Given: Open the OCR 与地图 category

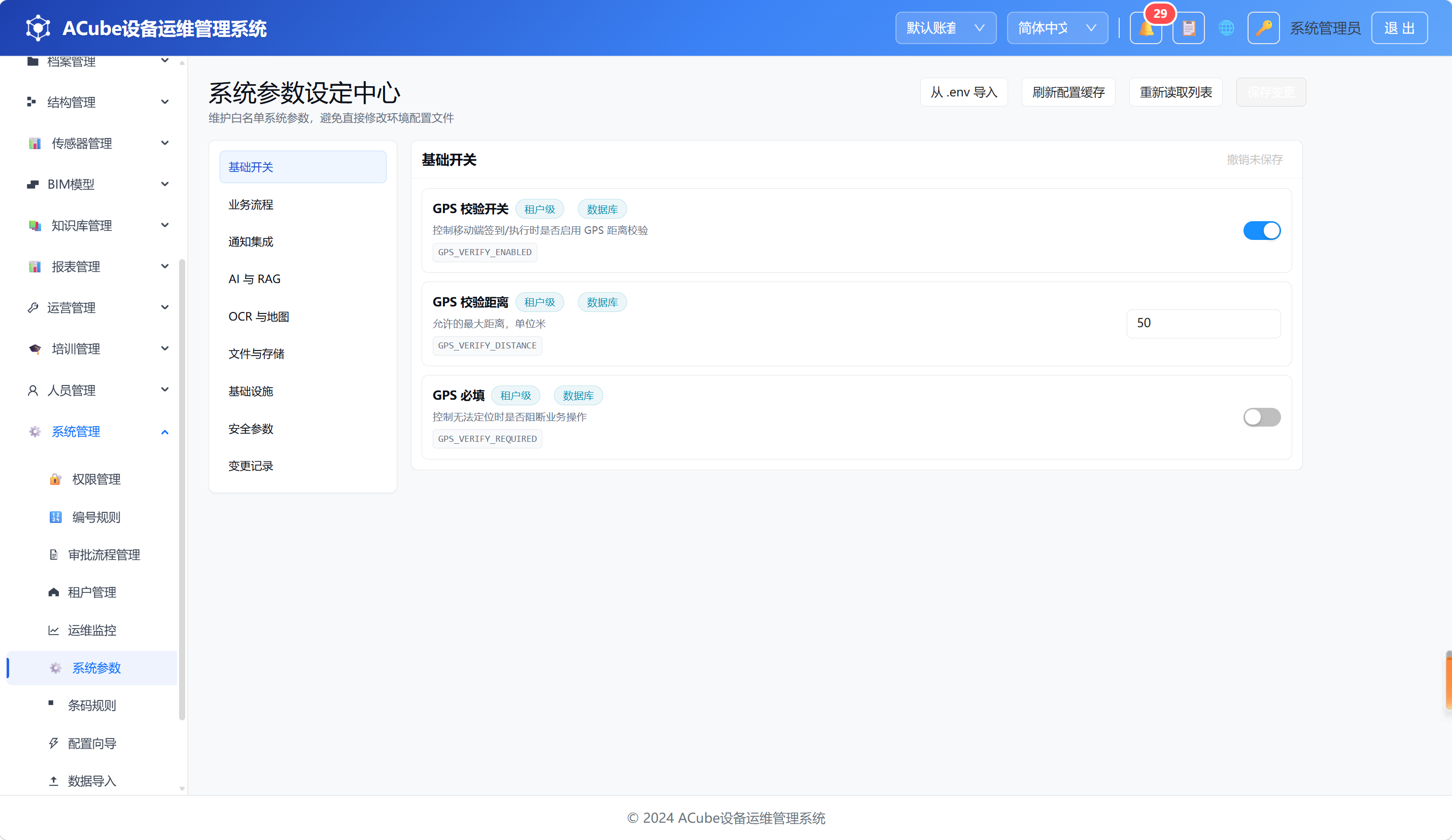Looking at the screenshot, I should click(302, 317).
